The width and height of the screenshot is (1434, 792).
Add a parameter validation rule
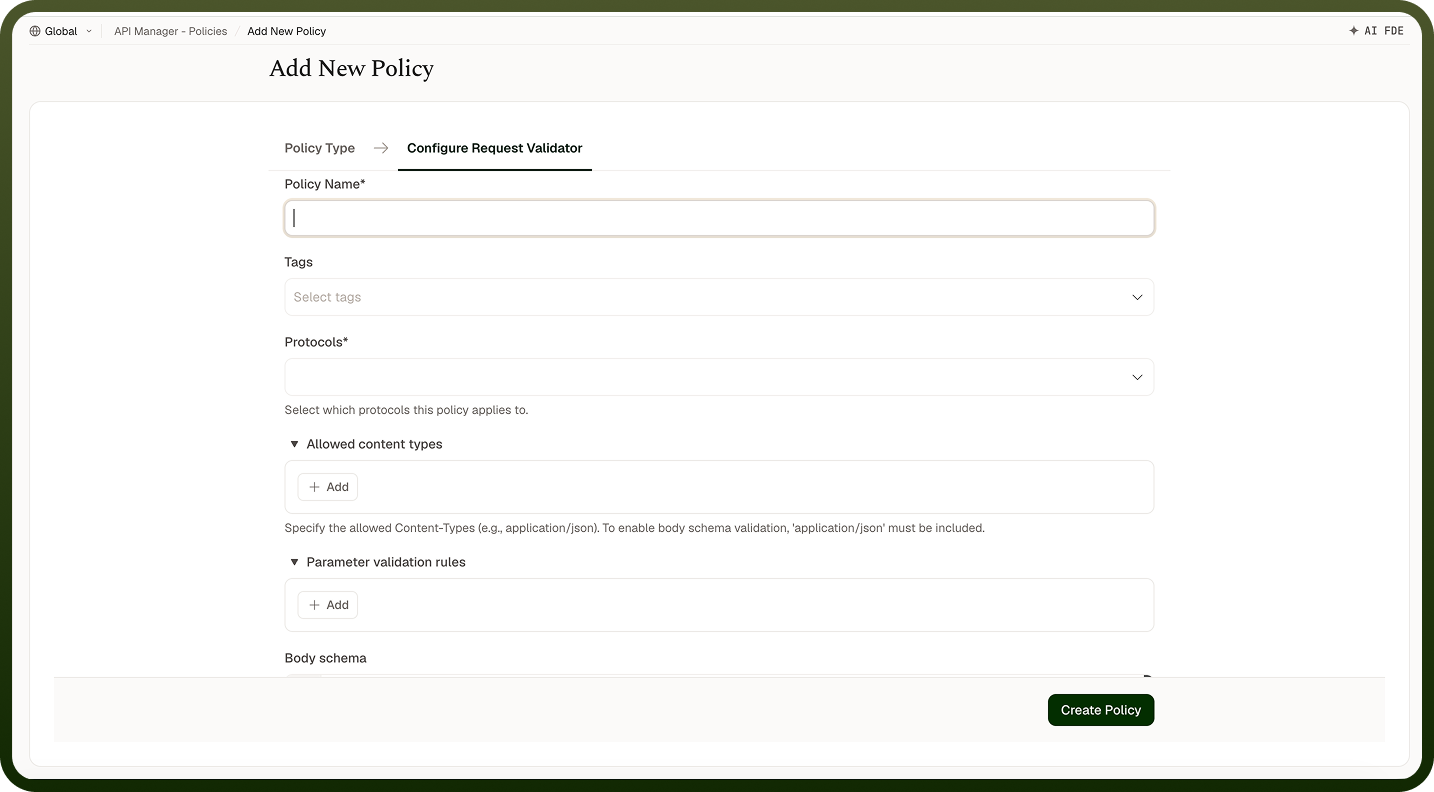point(328,605)
